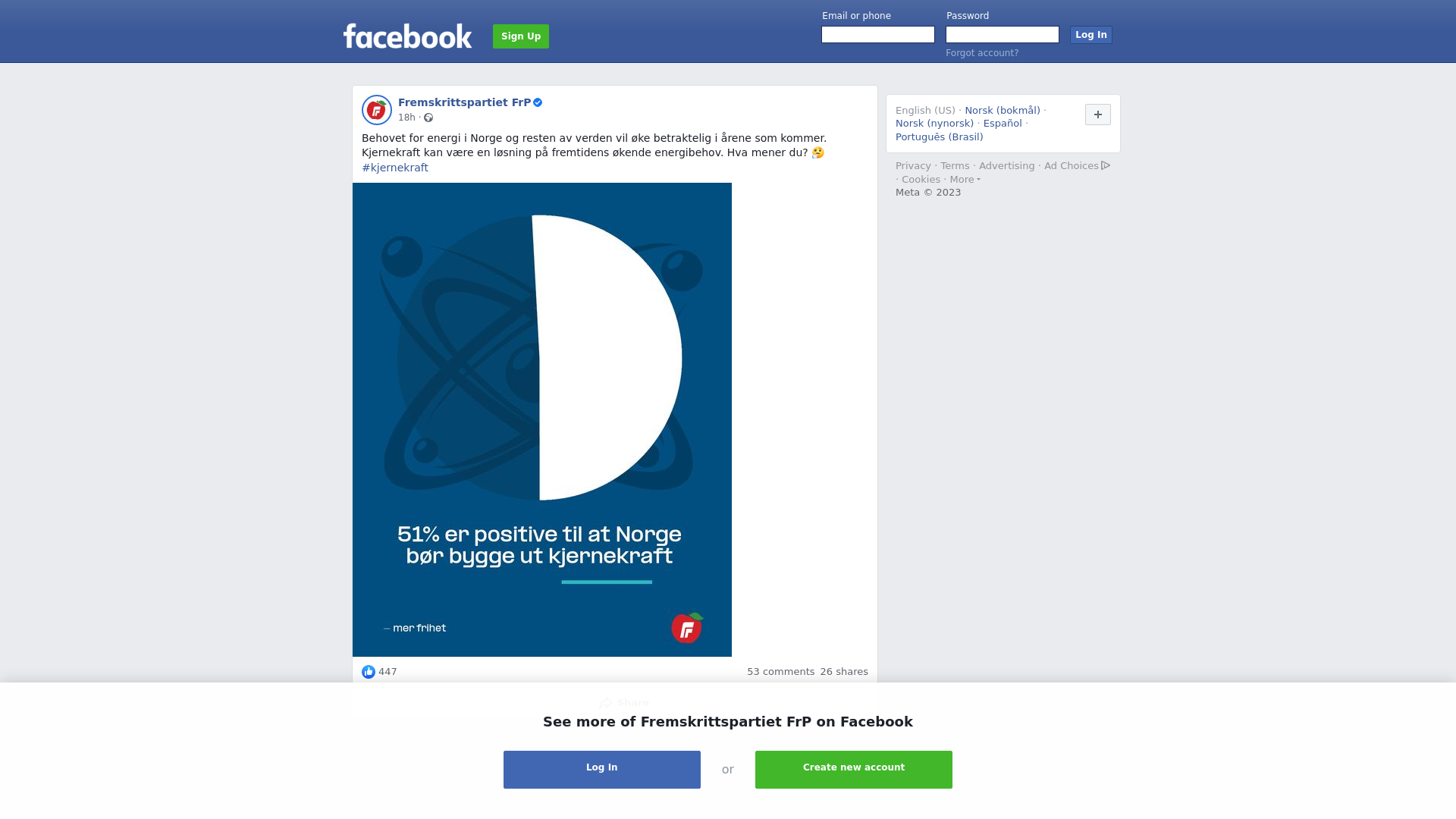Open the kjernekraft post image

(x=542, y=419)
